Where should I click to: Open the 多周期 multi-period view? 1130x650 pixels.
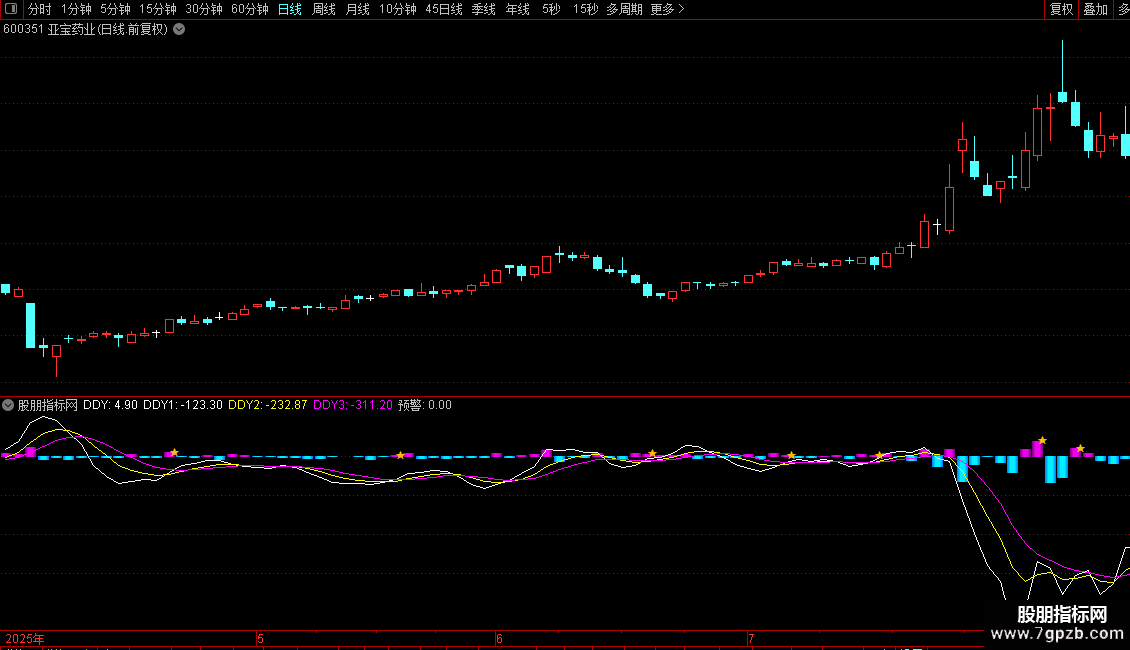coord(624,9)
